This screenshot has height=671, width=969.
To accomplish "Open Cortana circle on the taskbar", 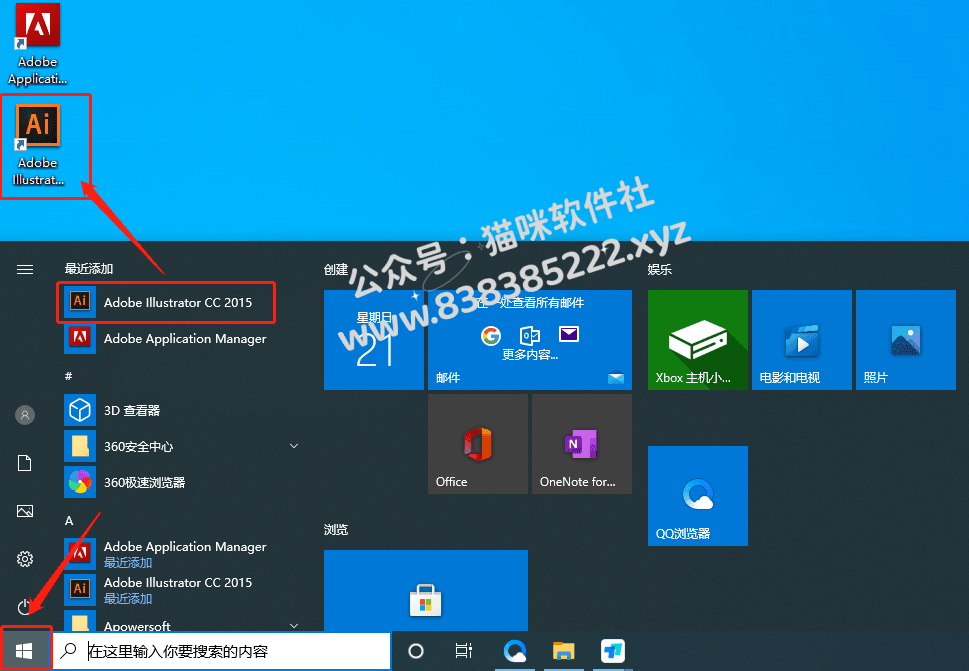I will tap(416, 651).
